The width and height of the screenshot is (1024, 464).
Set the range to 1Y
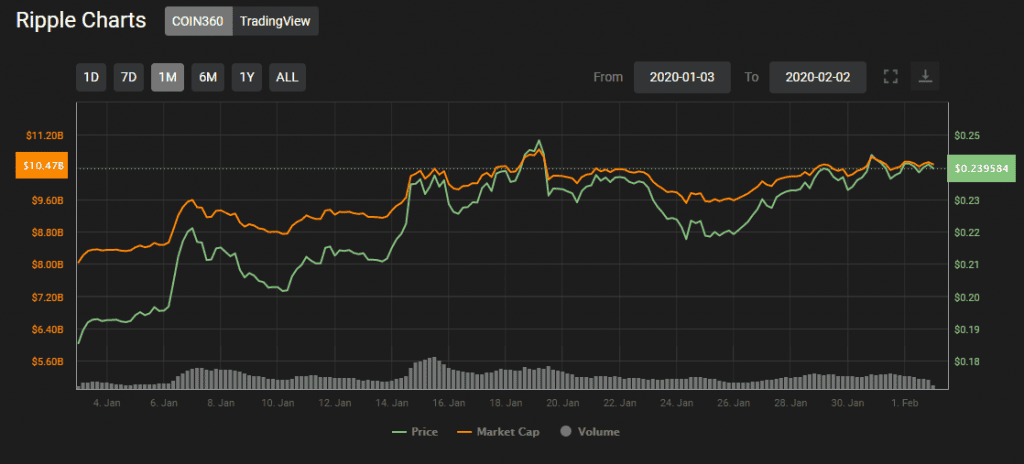[246, 77]
